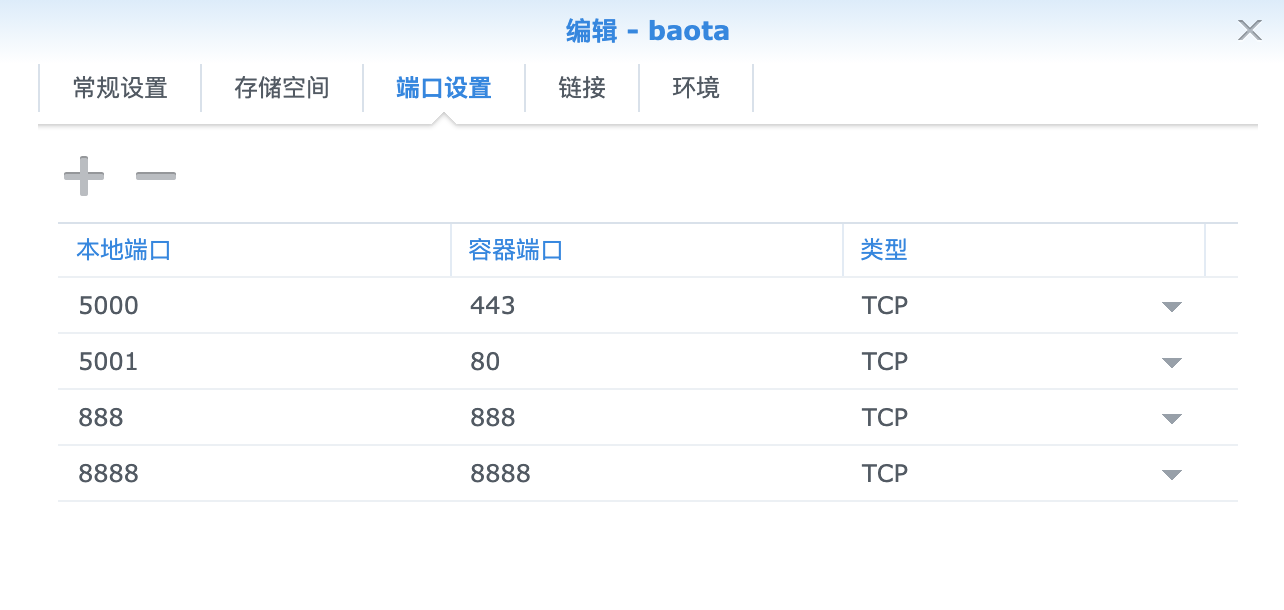Select the 端口设置 tab
This screenshot has height=610, width=1284.
coord(444,88)
